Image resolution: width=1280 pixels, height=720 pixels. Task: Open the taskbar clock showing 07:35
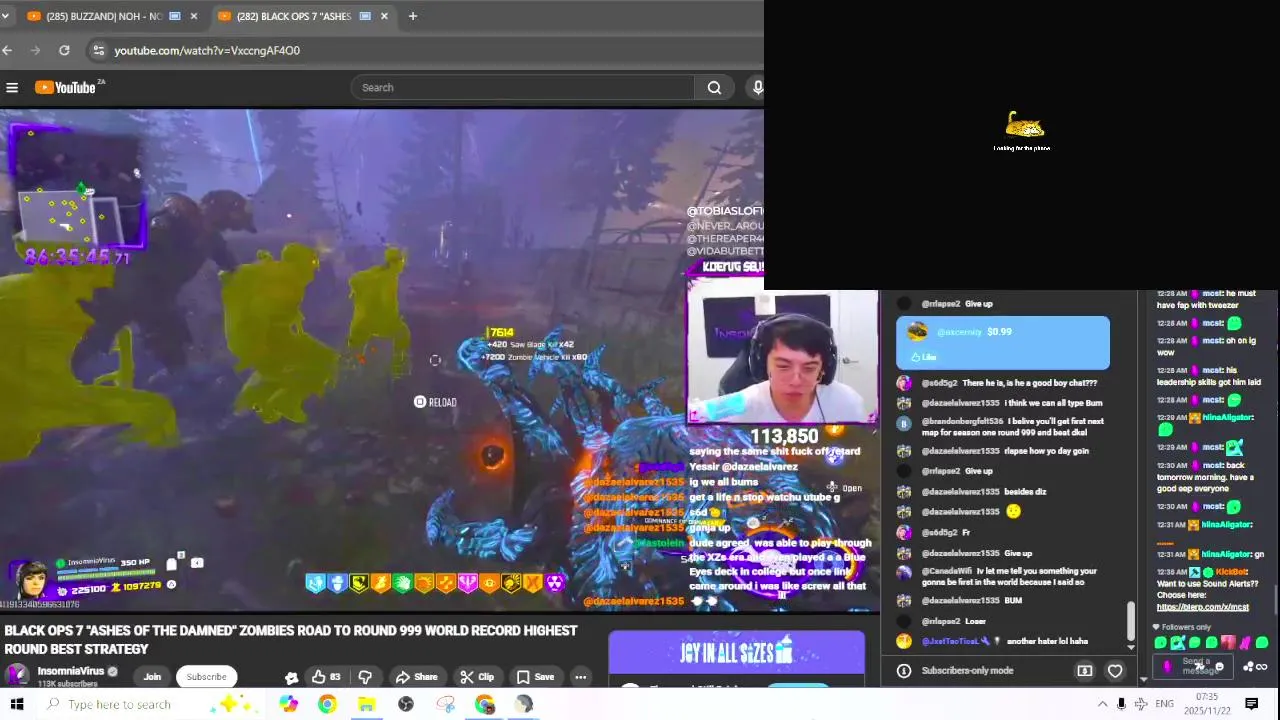pos(1207,704)
